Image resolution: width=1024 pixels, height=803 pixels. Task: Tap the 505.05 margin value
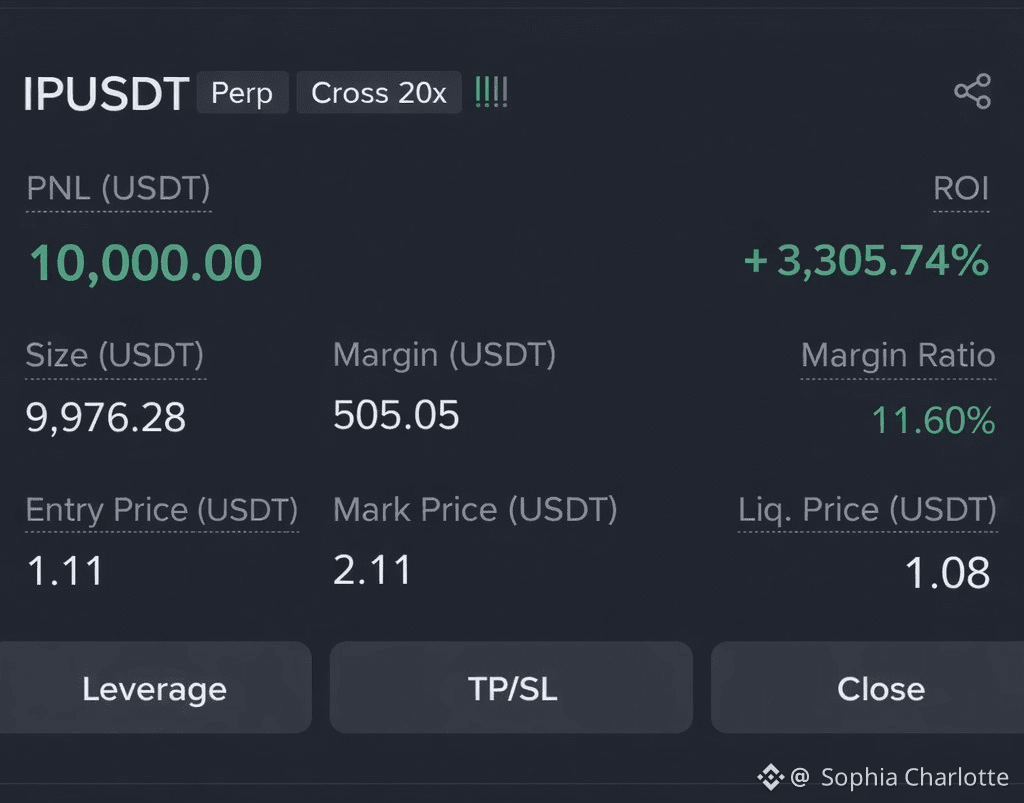point(396,415)
